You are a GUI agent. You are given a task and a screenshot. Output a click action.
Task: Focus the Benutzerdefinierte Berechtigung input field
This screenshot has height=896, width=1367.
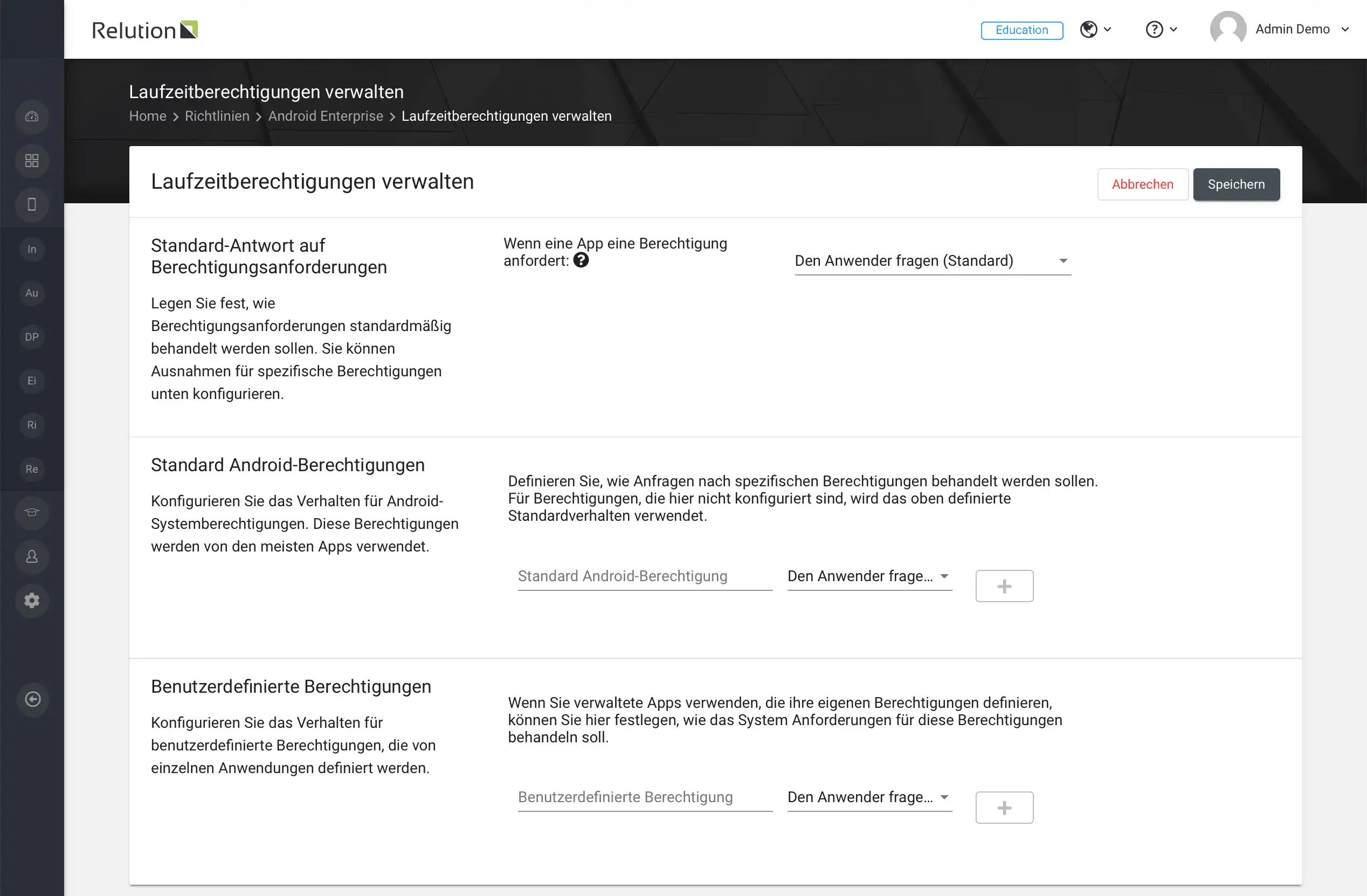point(645,797)
